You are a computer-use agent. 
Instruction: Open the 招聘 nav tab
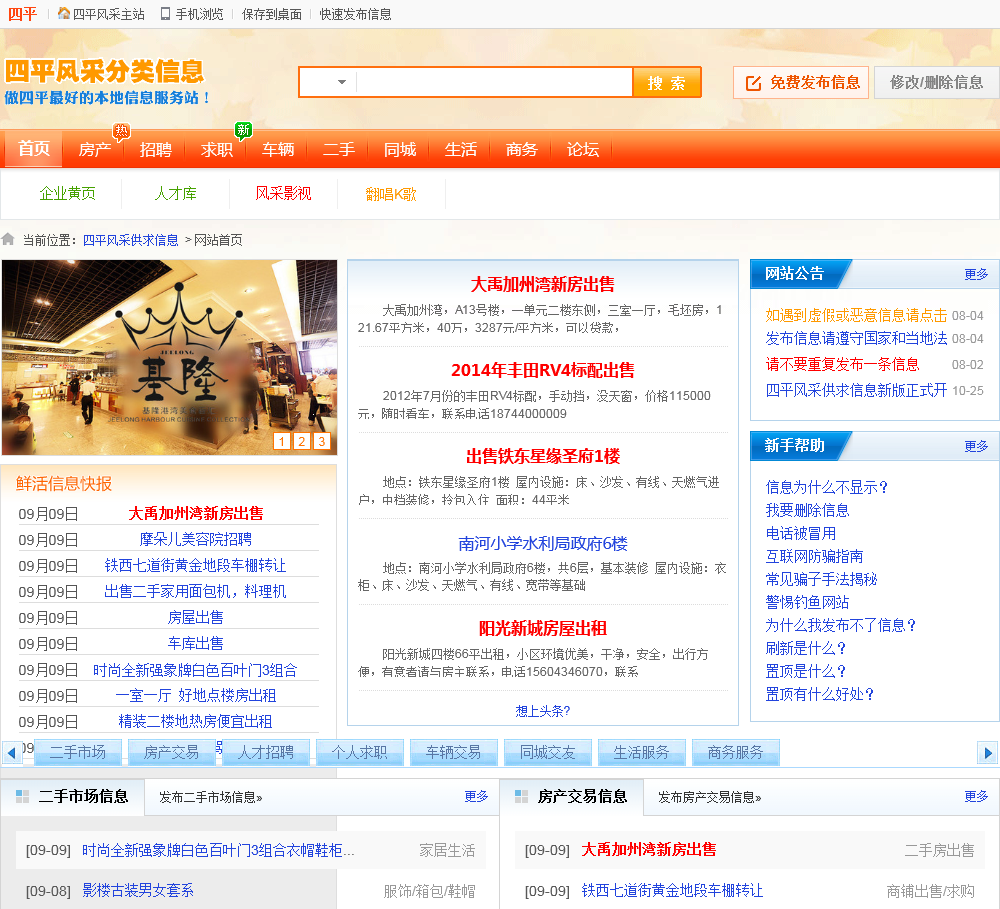point(156,149)
